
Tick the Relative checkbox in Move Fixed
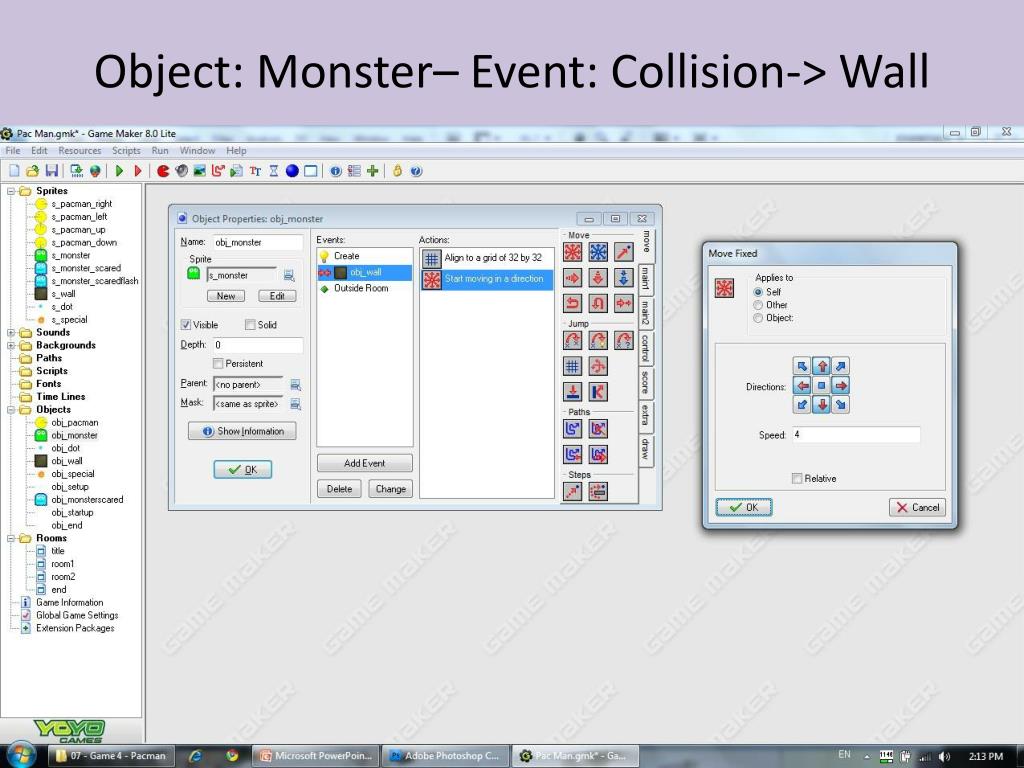tap(797, 479)
